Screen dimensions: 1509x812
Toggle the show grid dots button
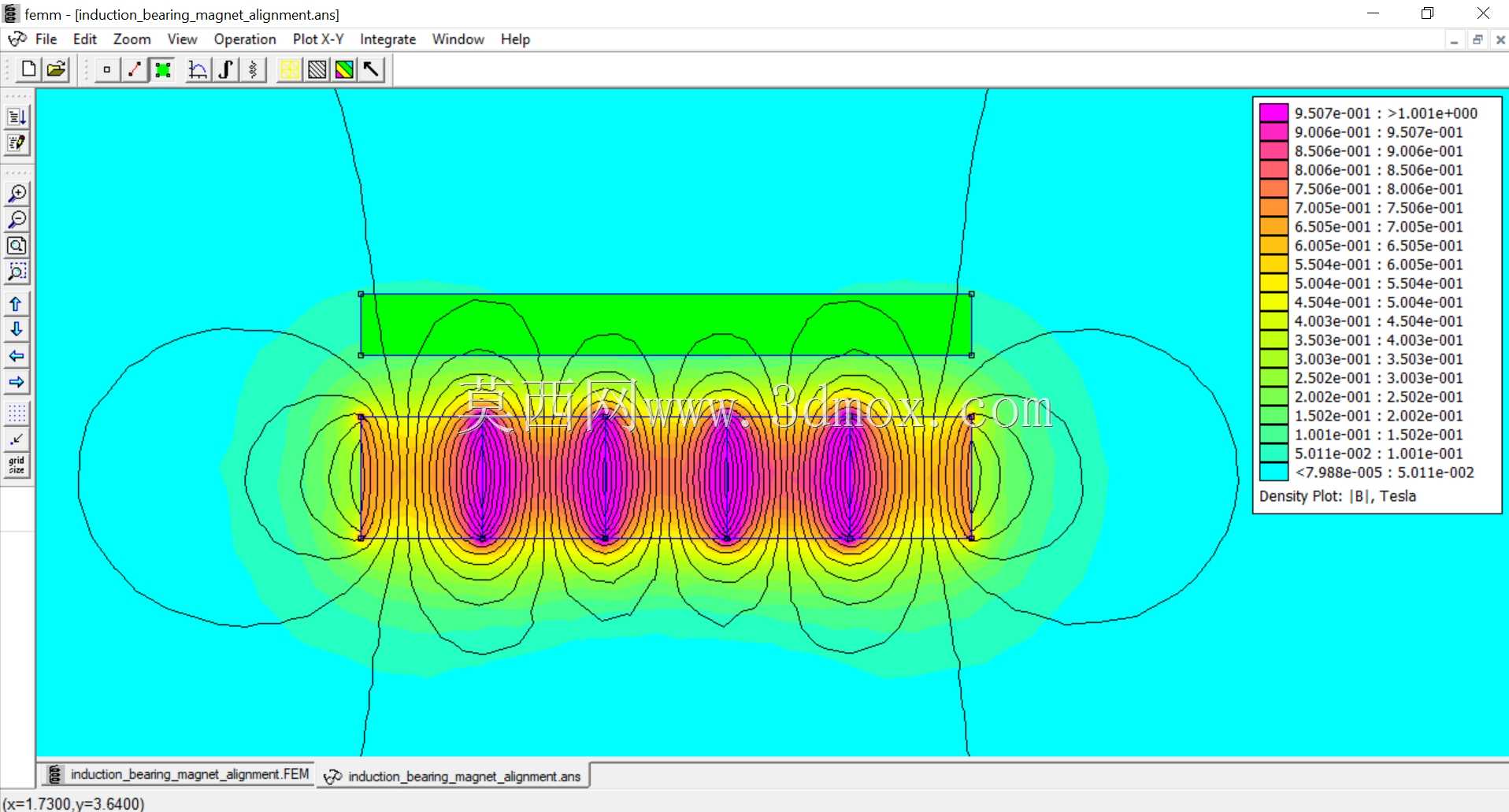pyautogui.click(x=17, y=413)
